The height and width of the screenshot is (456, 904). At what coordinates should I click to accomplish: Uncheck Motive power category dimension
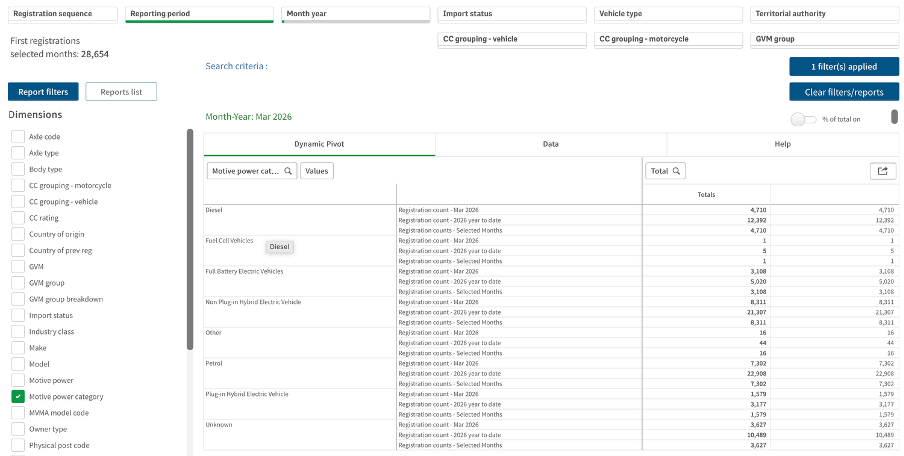pos(18,397)
